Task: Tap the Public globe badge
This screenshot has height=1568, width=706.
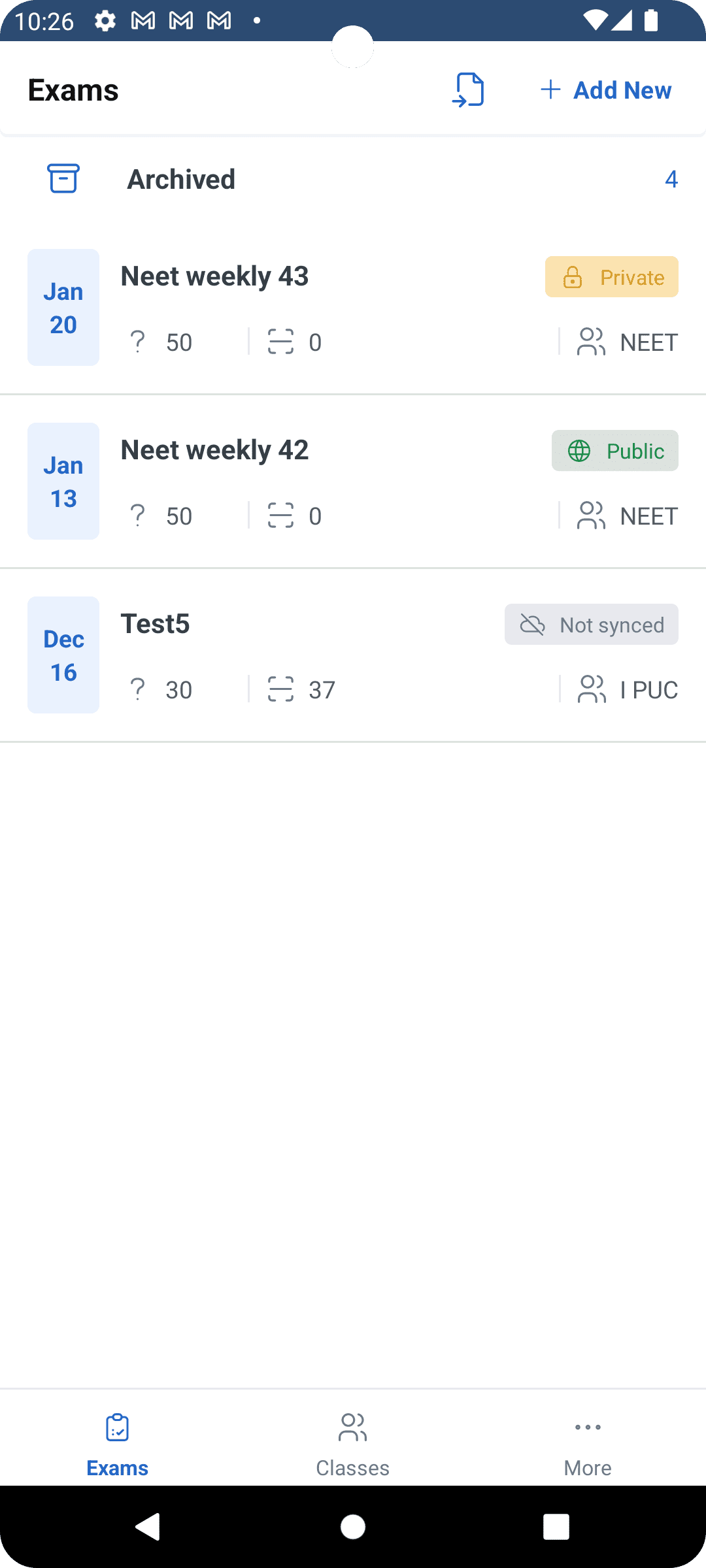Action: 614,451
